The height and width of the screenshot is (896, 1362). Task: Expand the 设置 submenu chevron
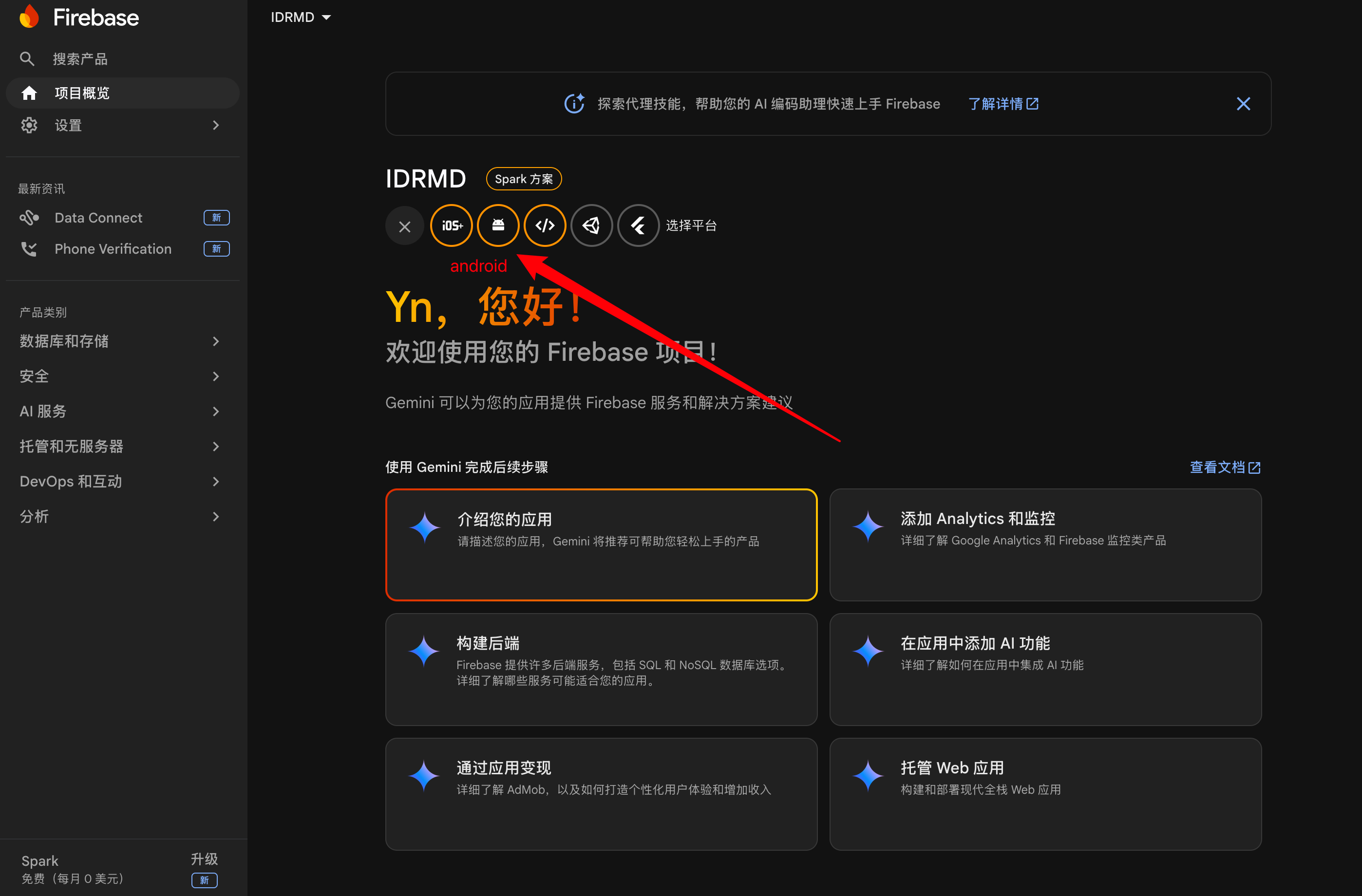216,125
